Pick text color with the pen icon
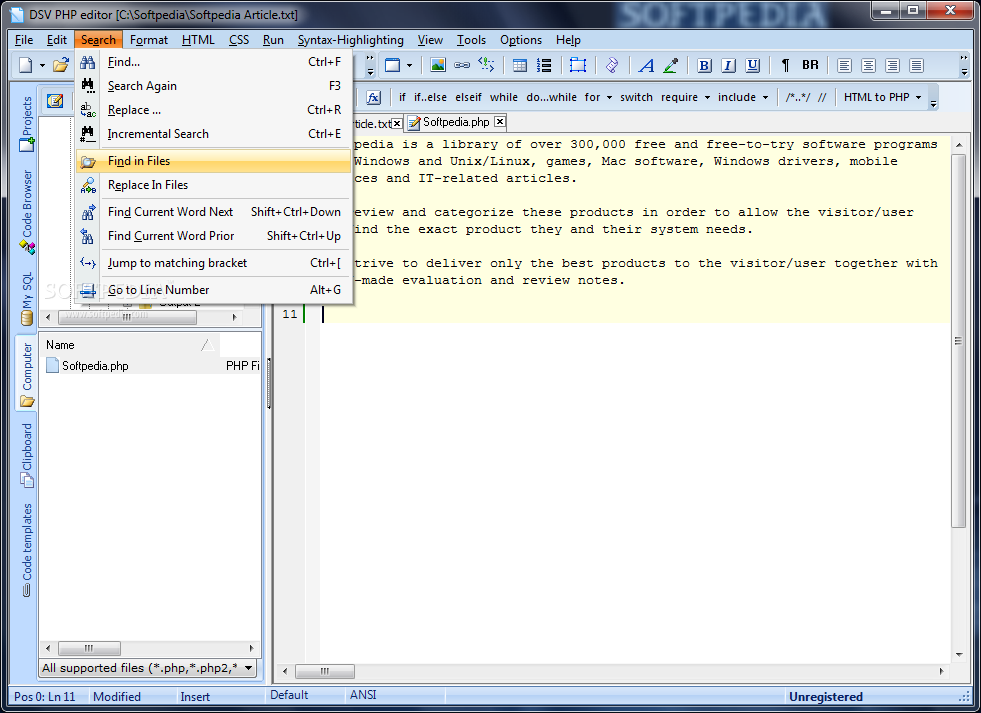The width and height of the screenshot is (981, 713). [671, 65]
